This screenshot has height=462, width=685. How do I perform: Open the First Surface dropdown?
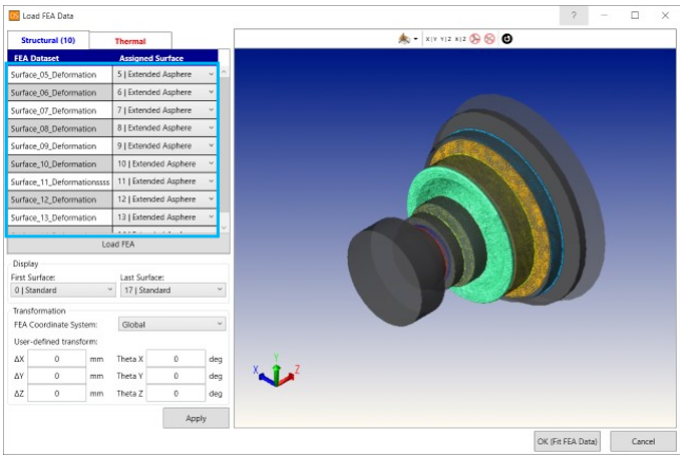coord(63,290)
